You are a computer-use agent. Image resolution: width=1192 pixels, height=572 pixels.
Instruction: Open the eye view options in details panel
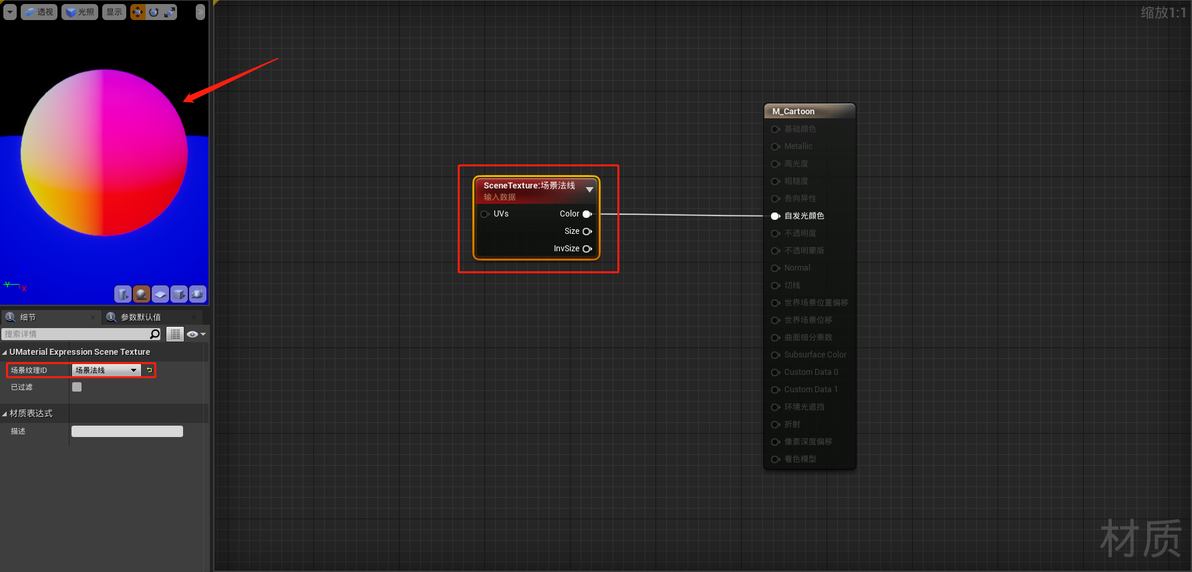[x=196, y=334]
